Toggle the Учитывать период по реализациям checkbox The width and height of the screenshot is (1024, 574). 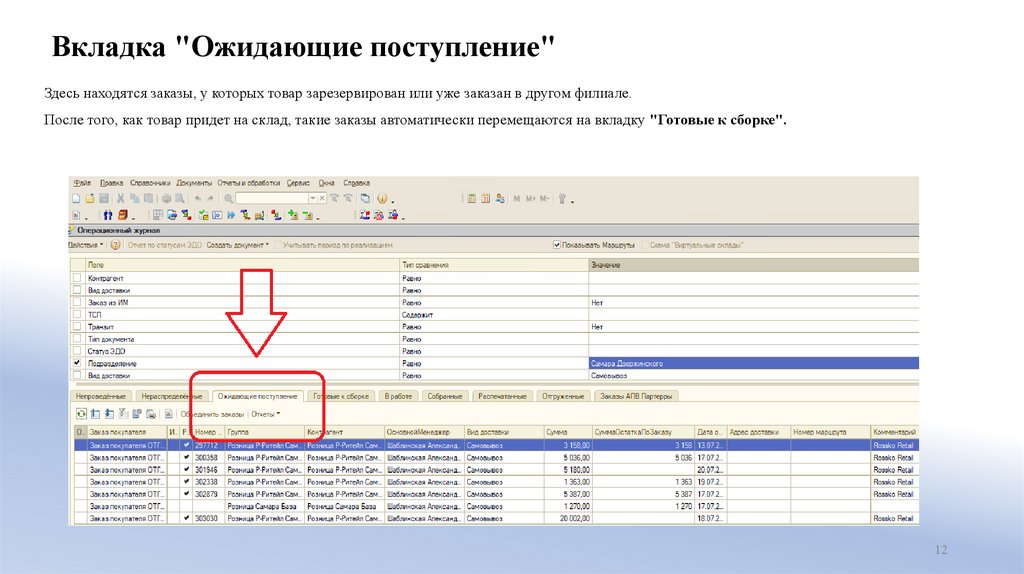pos(278,245)
